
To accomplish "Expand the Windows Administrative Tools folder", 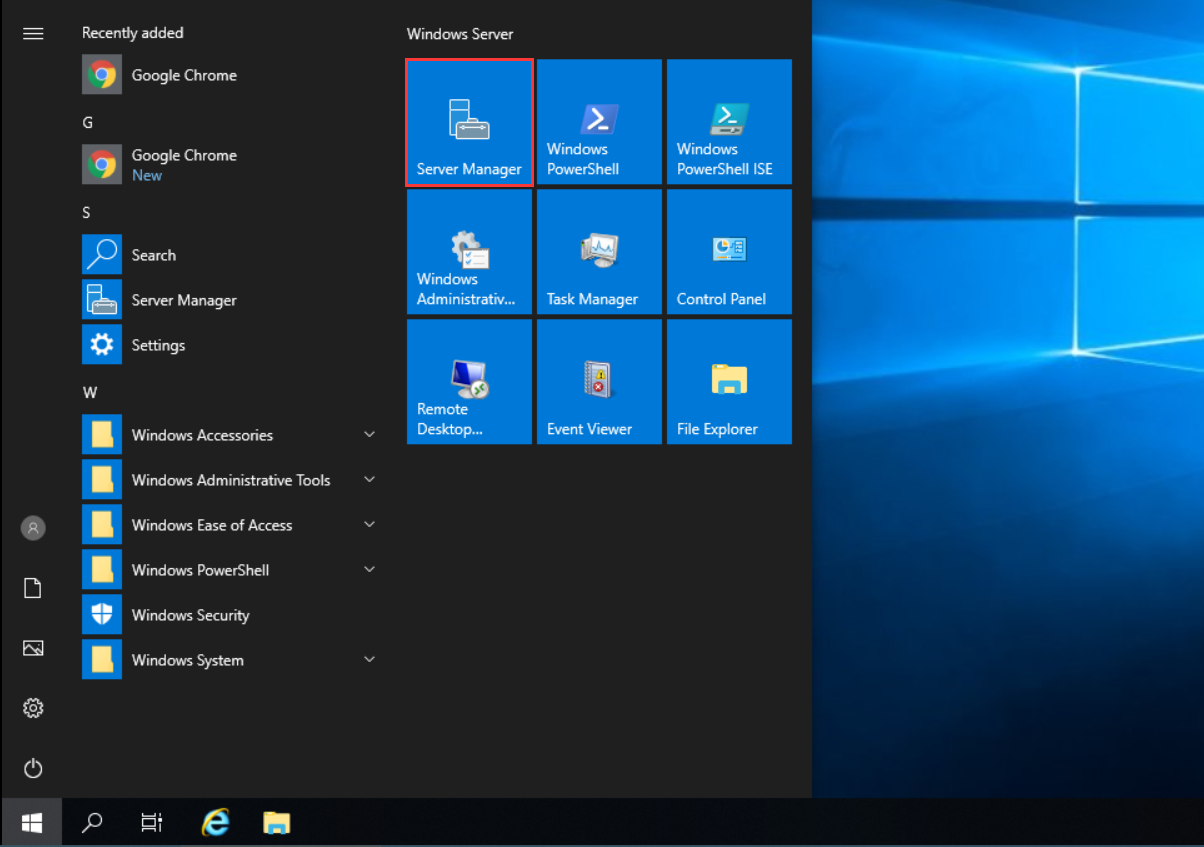I will 230,480.
